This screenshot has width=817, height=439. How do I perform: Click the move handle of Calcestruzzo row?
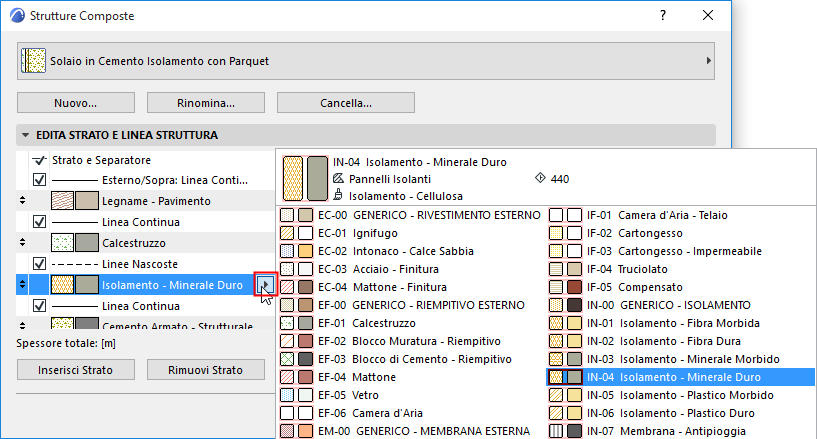(x=22, y=243)
